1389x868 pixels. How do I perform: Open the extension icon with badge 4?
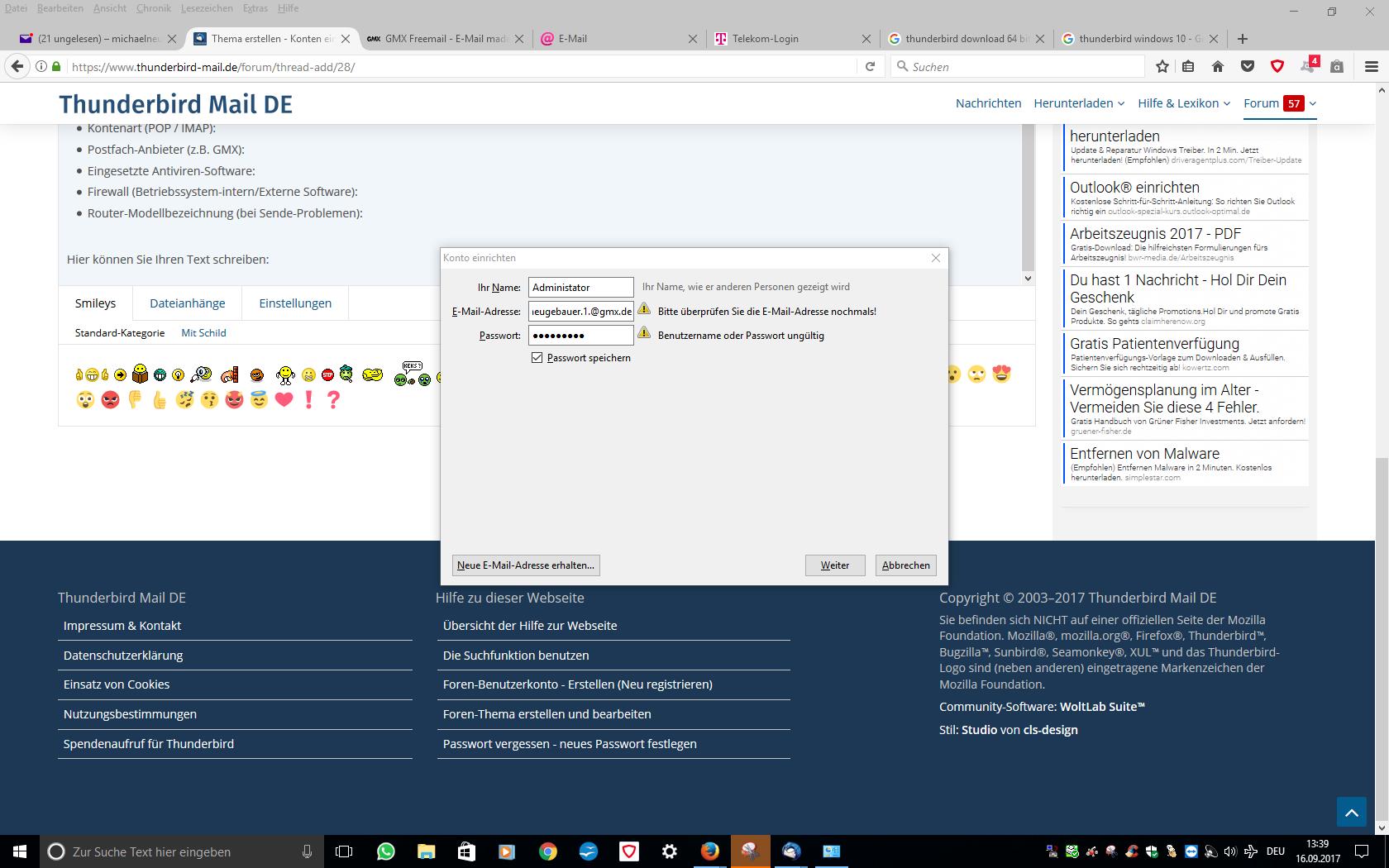(1308, 66)
